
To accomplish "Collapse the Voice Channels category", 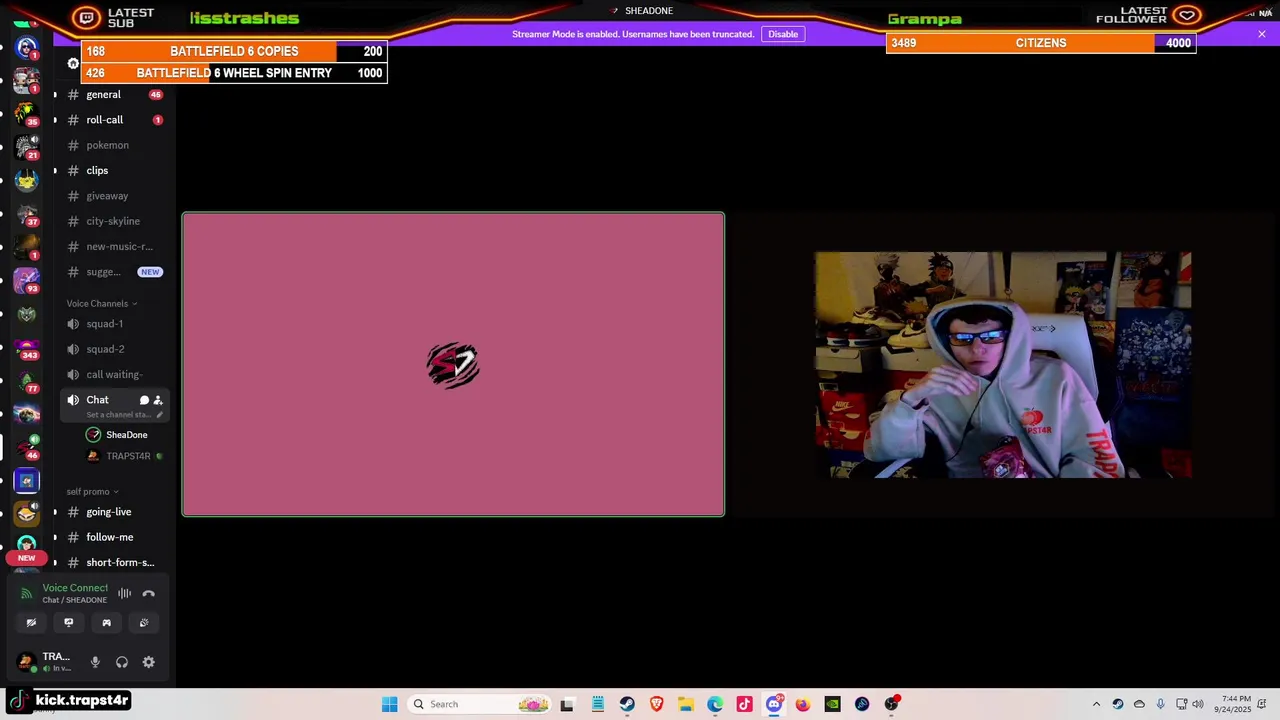I will pyautogui.click(x=102, y=303).
